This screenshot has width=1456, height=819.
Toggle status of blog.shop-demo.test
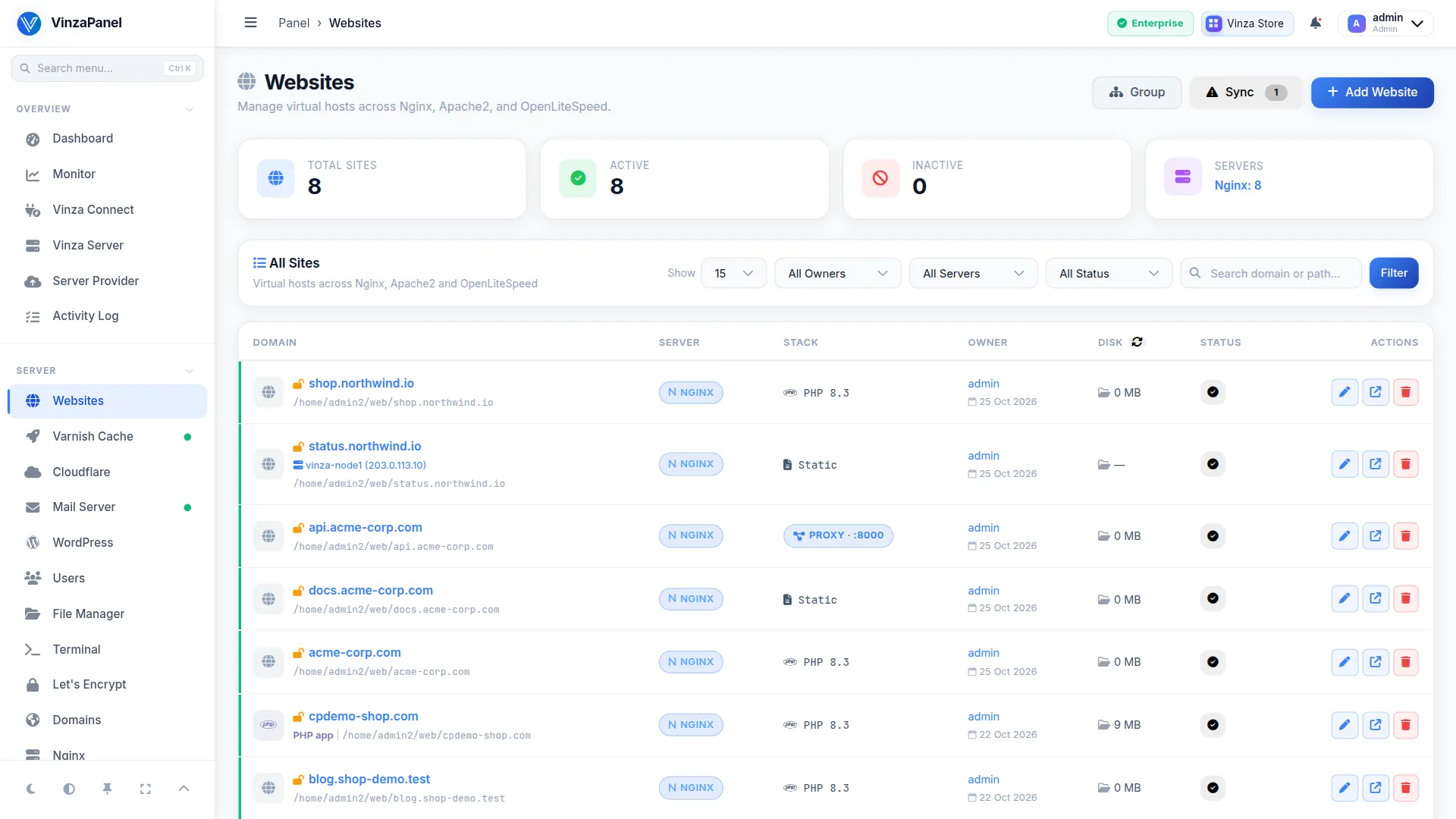(1213, 788)
